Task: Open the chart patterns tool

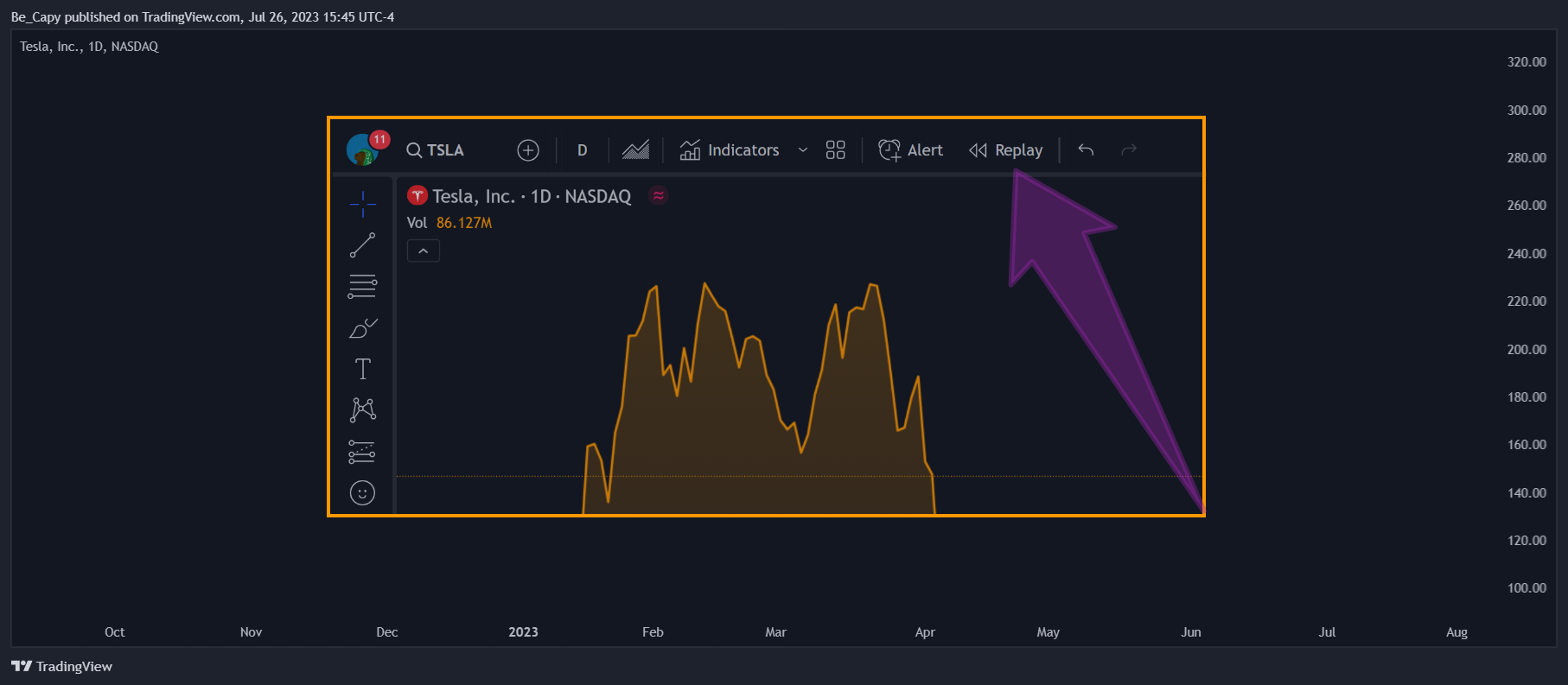Action: point(362,409)
